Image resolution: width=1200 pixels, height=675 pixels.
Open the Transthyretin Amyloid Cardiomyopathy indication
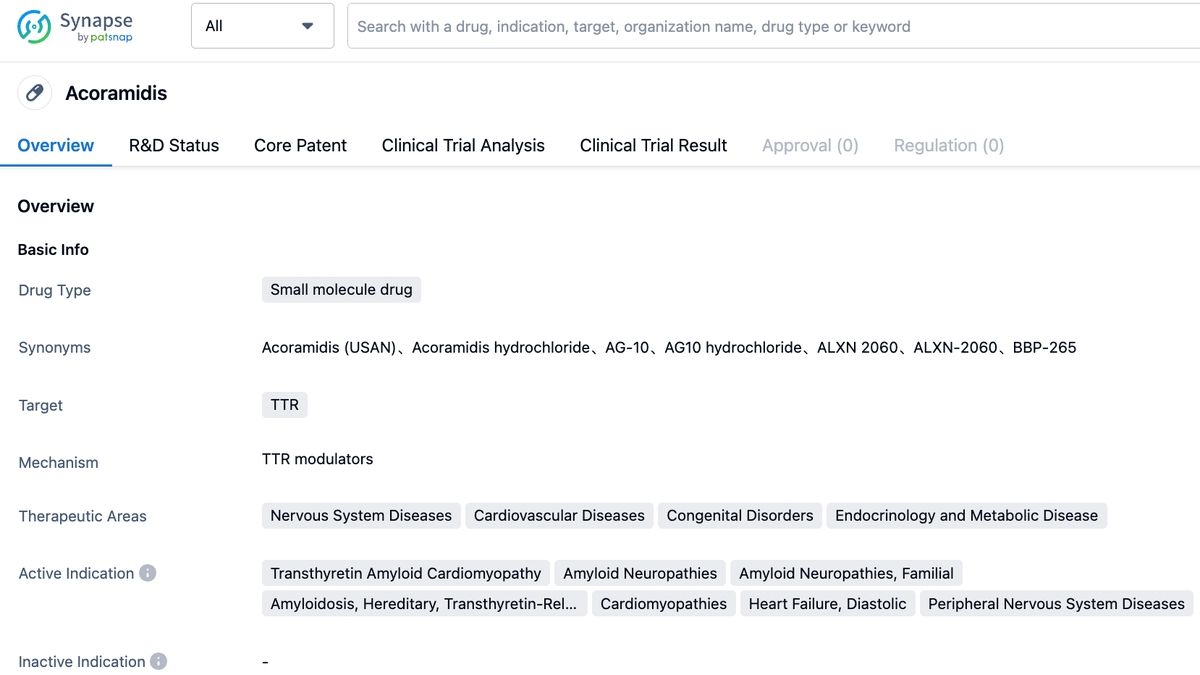404,572
